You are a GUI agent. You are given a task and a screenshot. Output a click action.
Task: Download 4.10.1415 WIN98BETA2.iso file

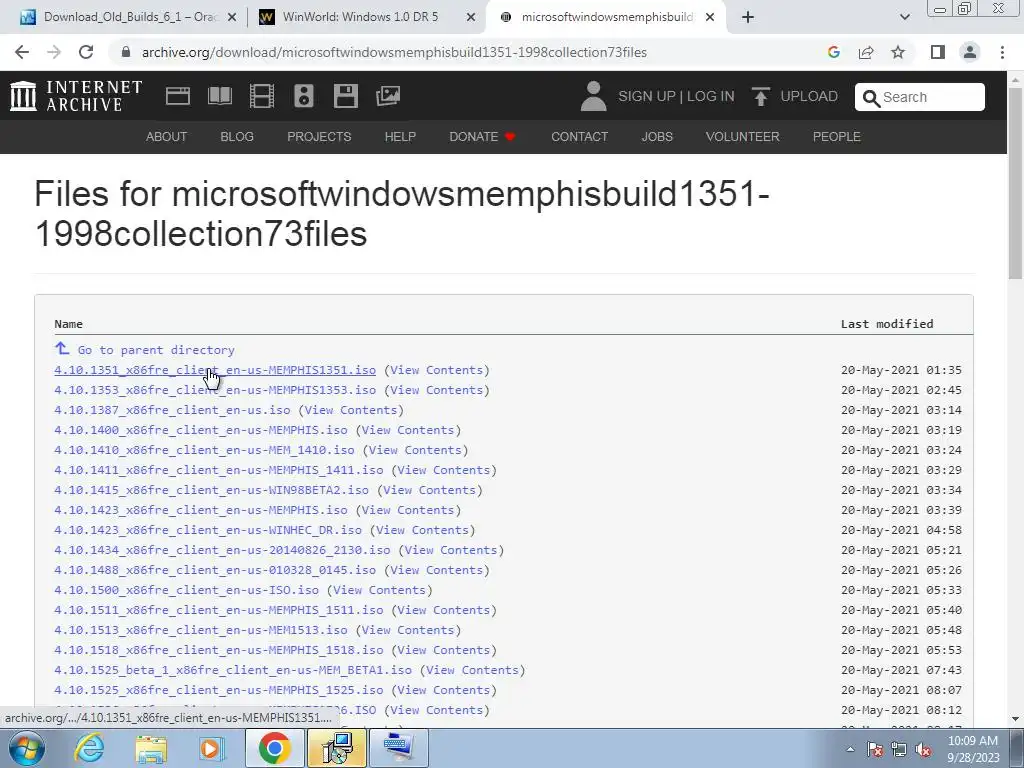pyautogui.click(x=212, y=490)
